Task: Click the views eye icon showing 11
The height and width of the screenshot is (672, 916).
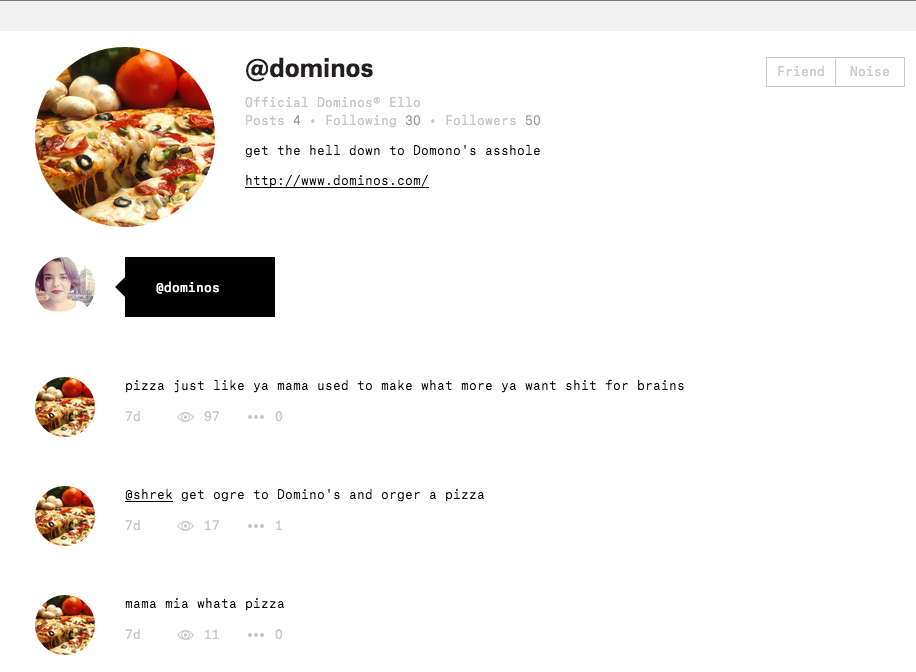Action: 185,635
